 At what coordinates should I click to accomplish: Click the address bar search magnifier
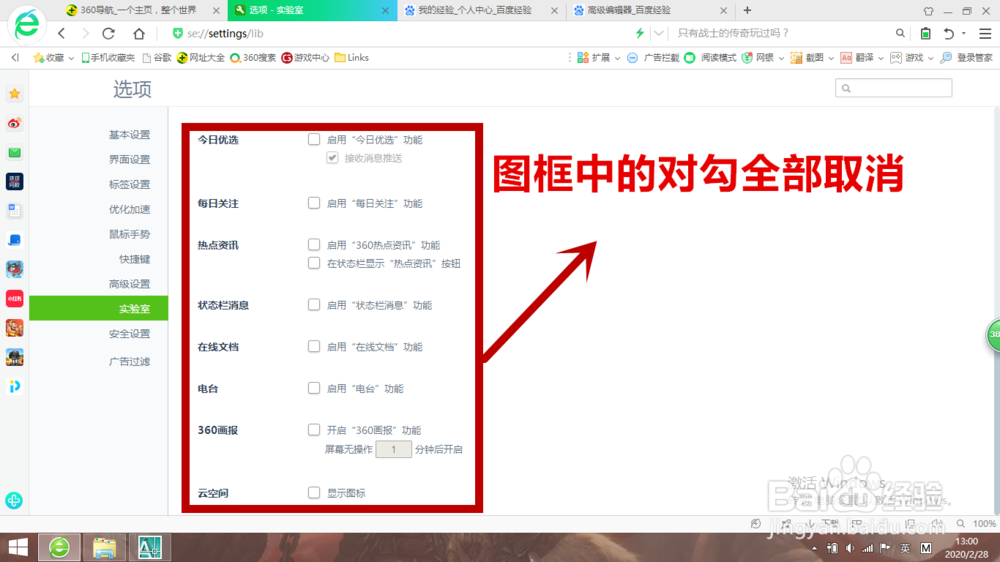pyautogui.click(x=900, y=33)
